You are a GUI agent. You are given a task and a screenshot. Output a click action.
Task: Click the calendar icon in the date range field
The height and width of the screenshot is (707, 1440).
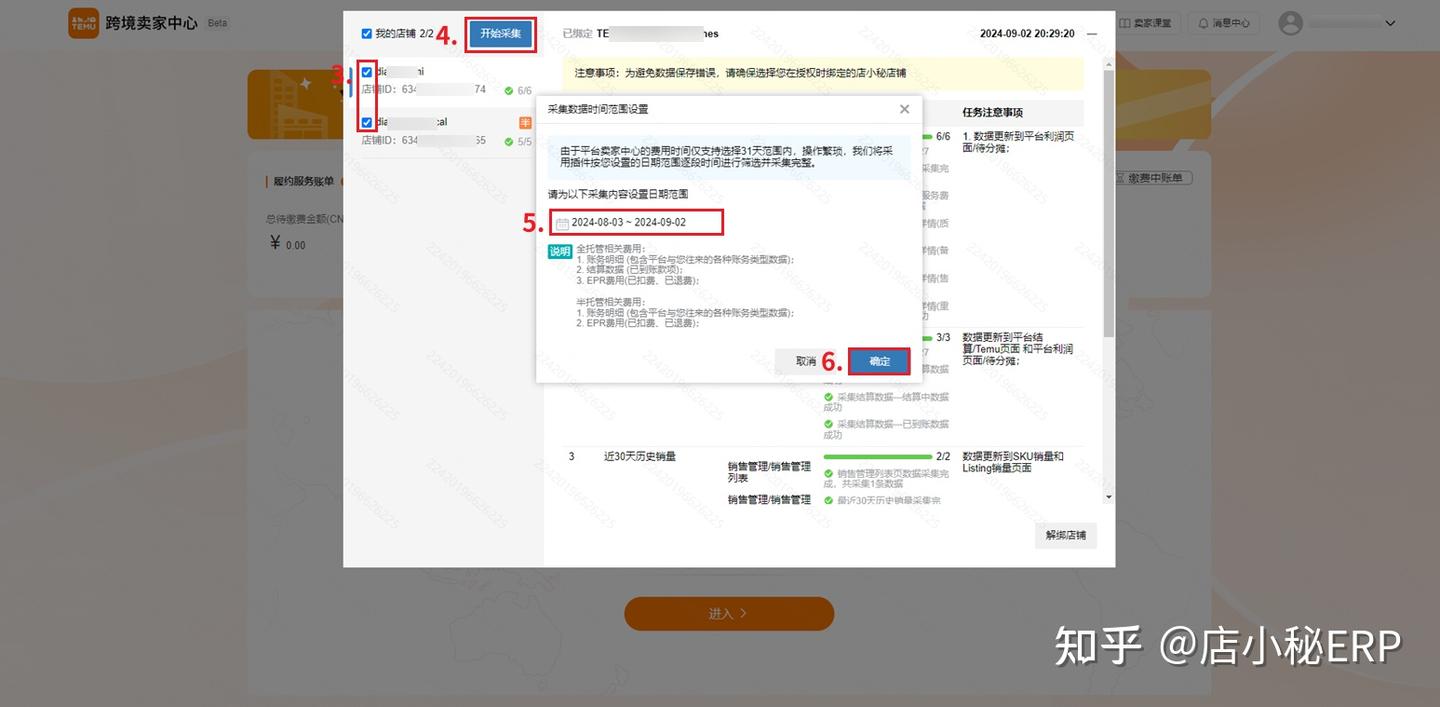[562, 222]
